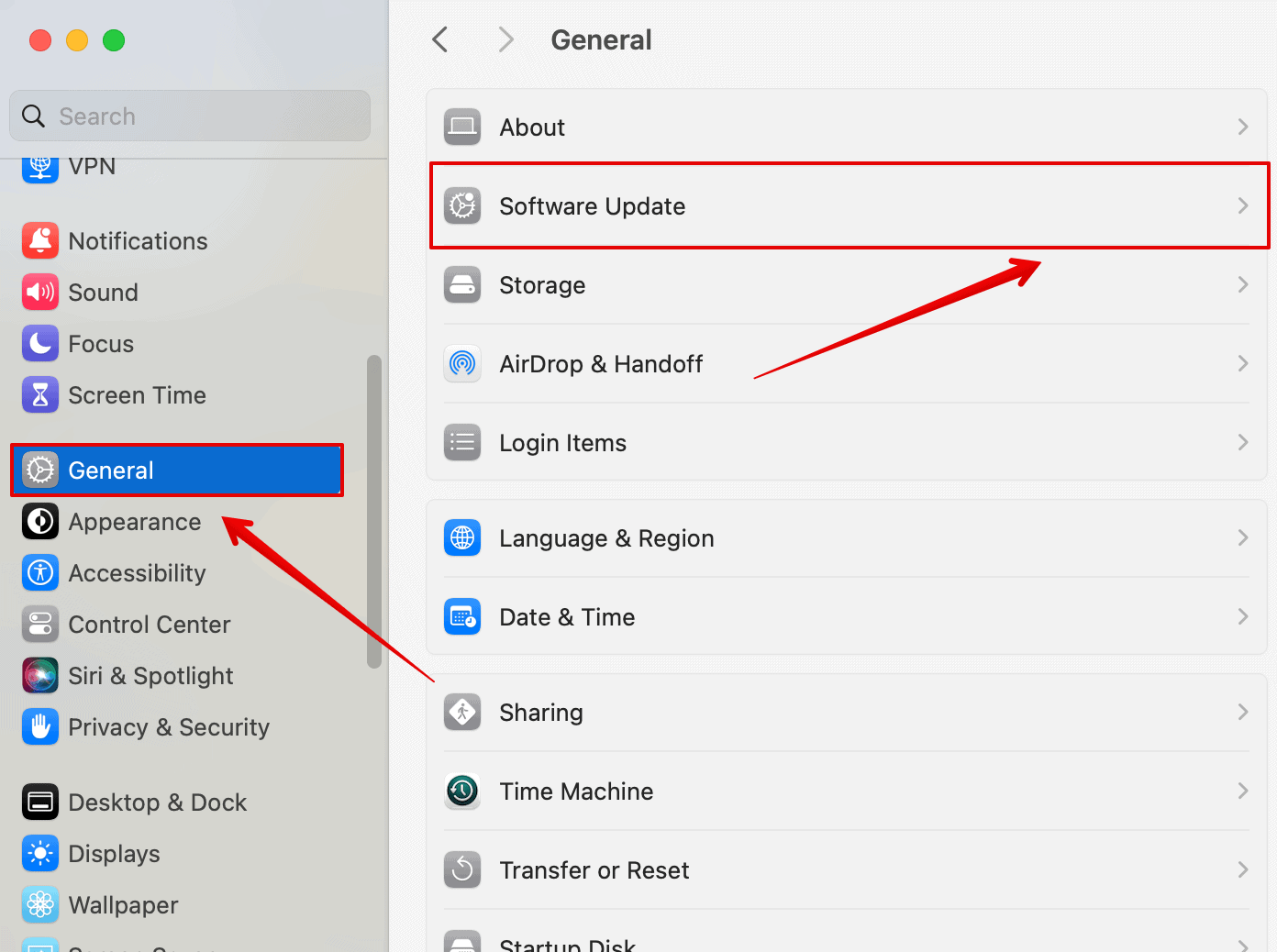Screen dimensions: 1277x952
Task: Go to Desktop & Dock settings
Action: 157,803
